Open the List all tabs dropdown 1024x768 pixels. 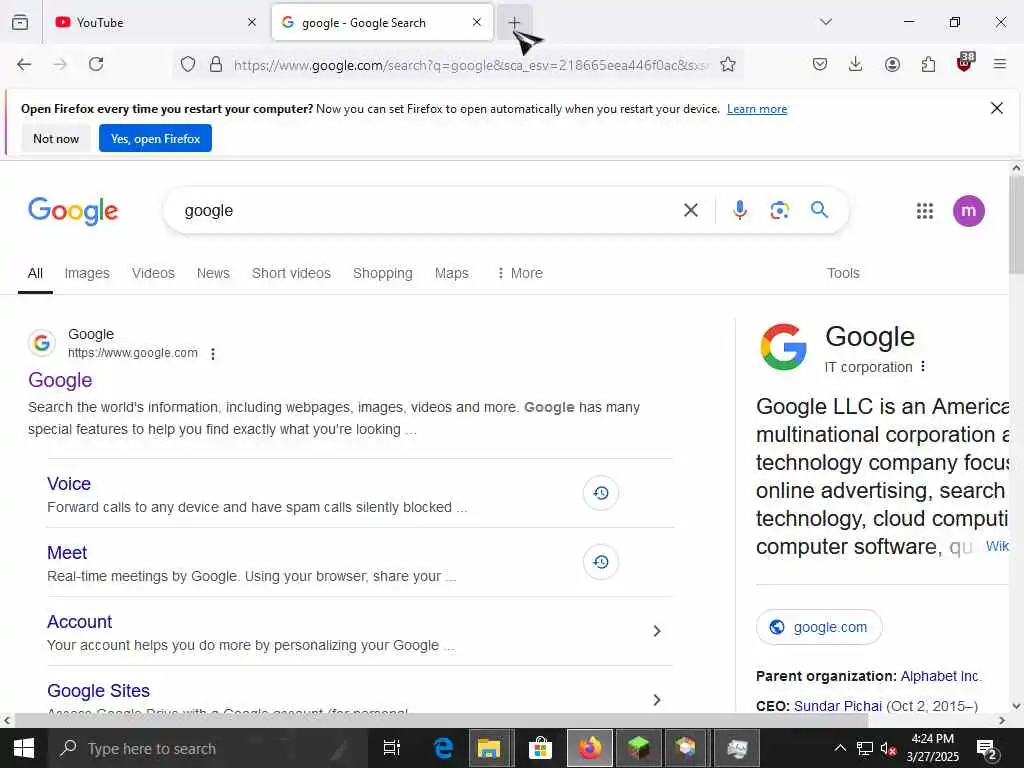pyautogui.click(x=826, y=22)
